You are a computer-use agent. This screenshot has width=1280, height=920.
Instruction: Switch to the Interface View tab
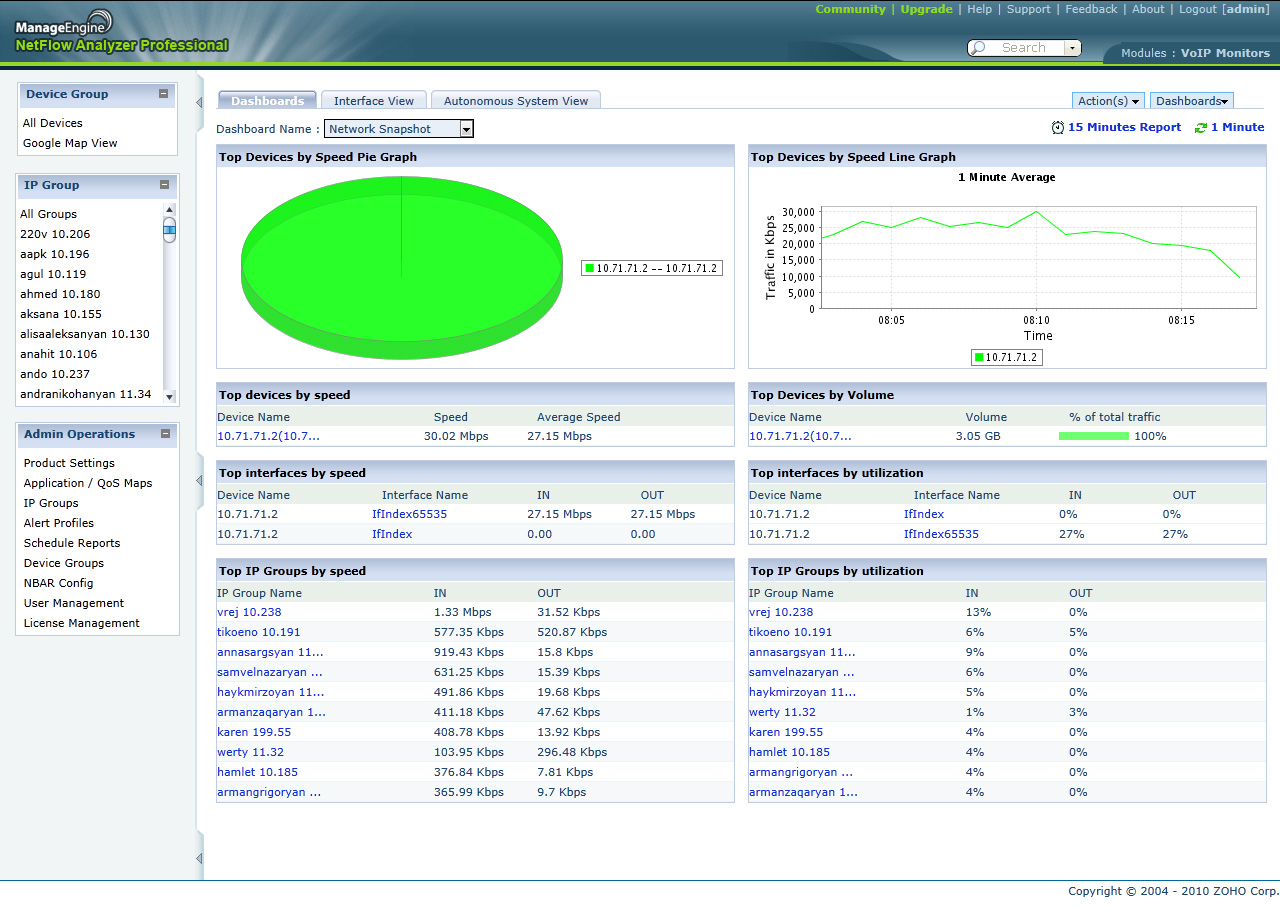374,100
